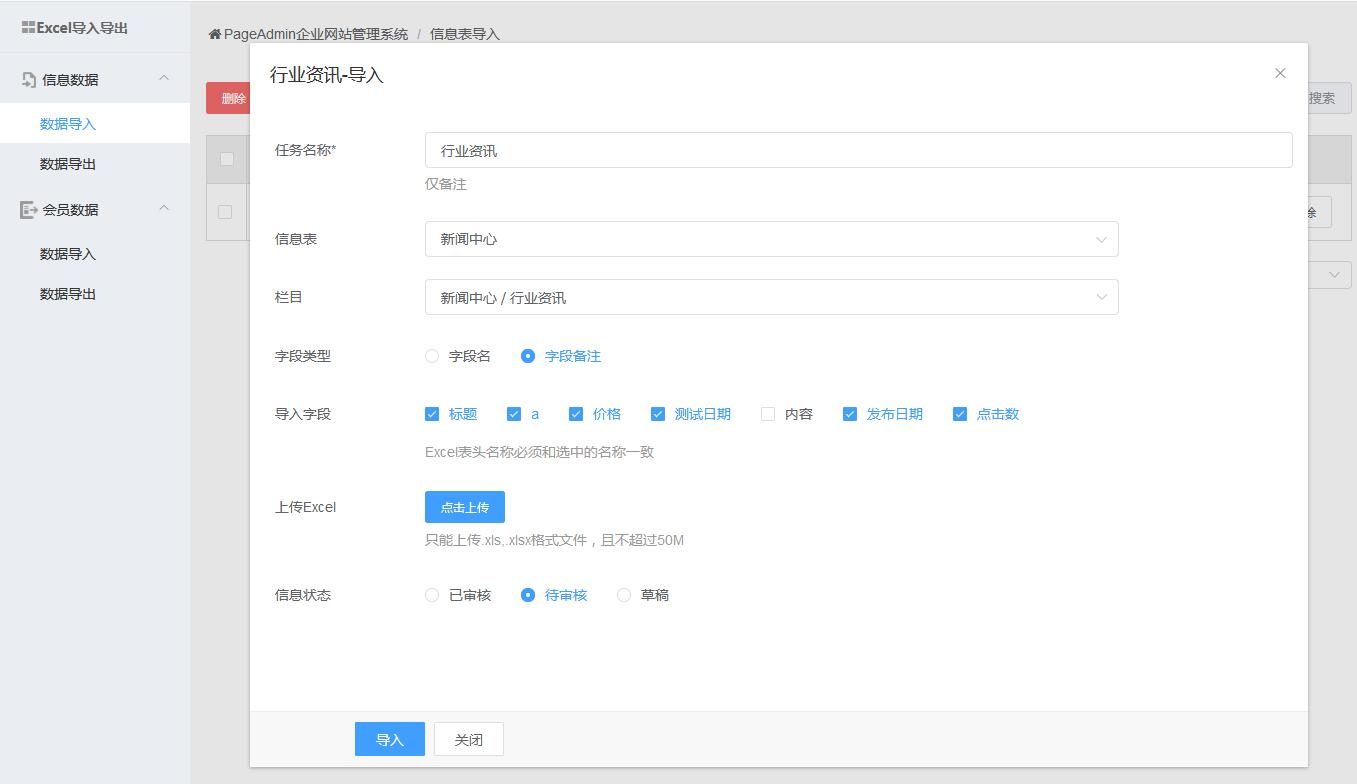Image resolution: width=1357 pixels, height=784 pixels.
Task: Click the 关闭 button
Action: point(468,740)
